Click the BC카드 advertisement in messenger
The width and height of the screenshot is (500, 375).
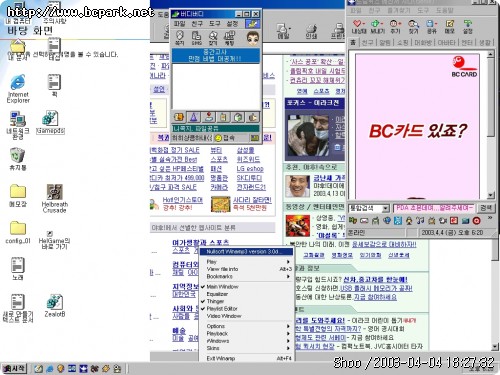(417, 126)
